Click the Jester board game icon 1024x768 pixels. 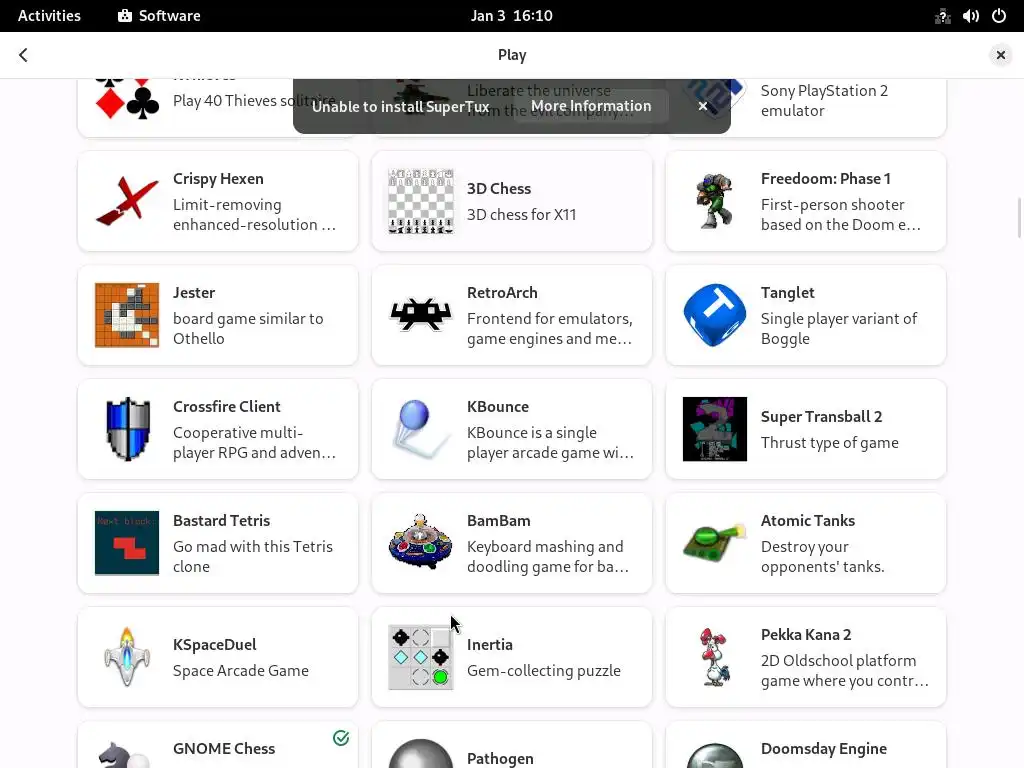point(127,315)
